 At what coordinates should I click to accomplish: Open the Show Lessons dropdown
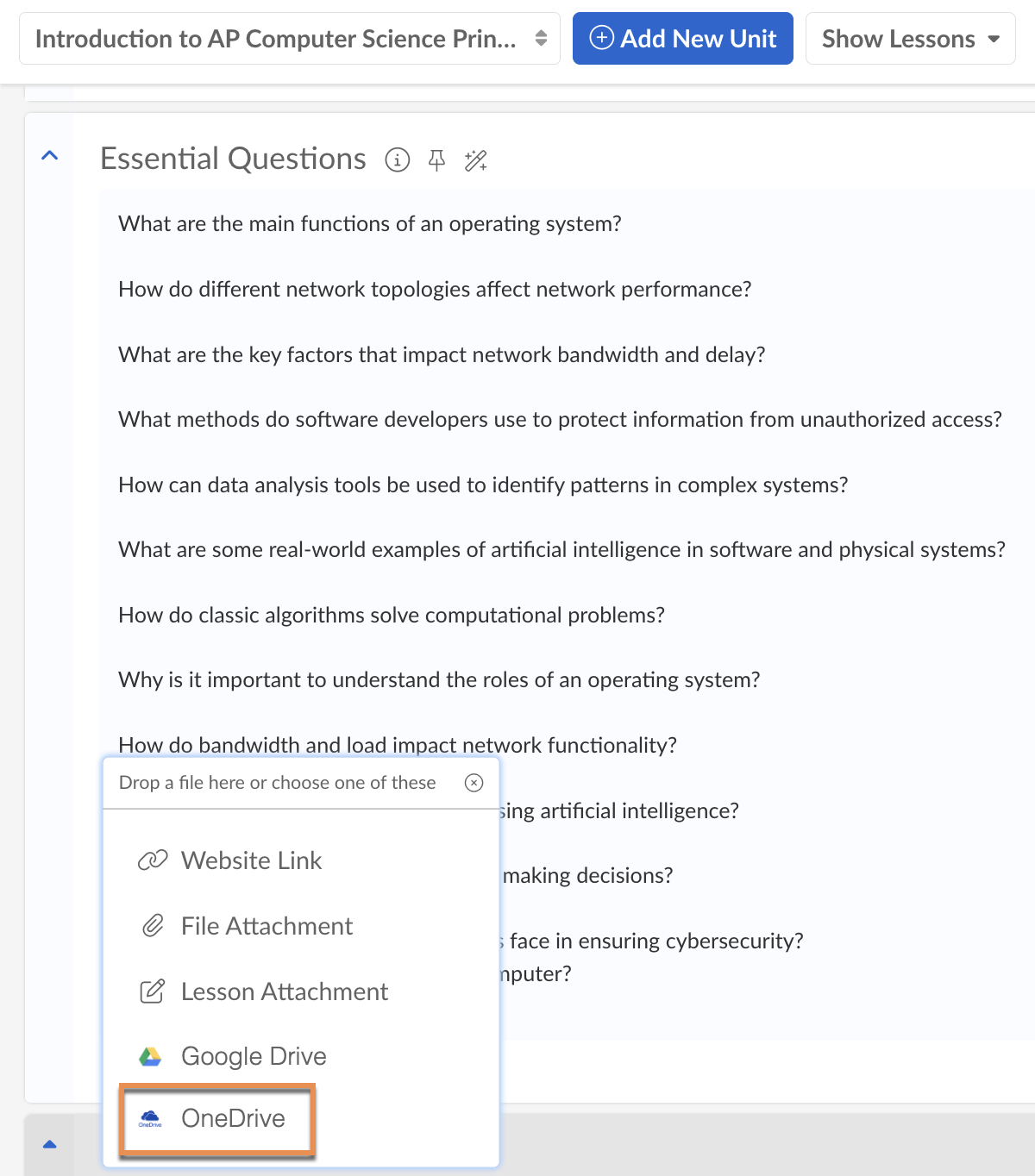pyautogui.click(x=910, y=39)
